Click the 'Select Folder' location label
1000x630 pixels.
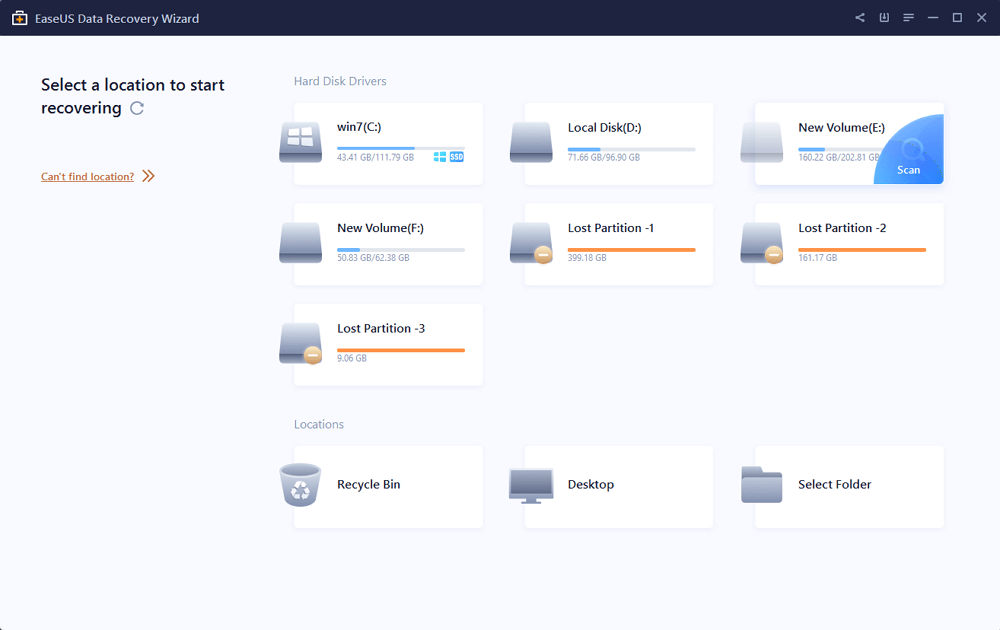pos(834,485)
